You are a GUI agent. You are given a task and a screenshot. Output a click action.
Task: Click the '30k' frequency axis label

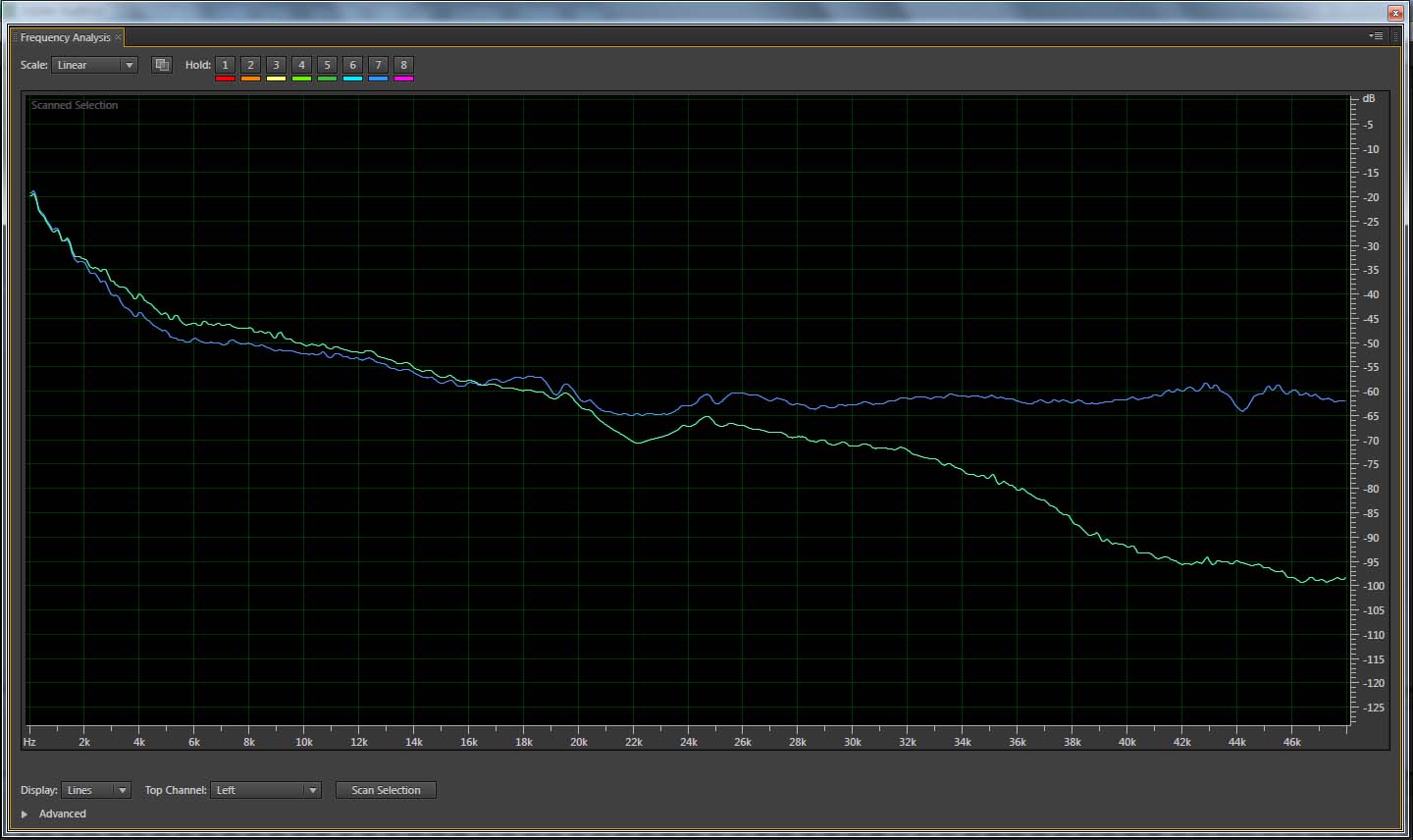pos(853,742)
